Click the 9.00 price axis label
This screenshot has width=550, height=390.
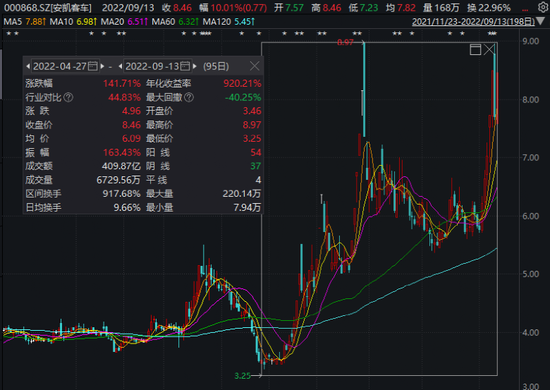click(531, 41)
